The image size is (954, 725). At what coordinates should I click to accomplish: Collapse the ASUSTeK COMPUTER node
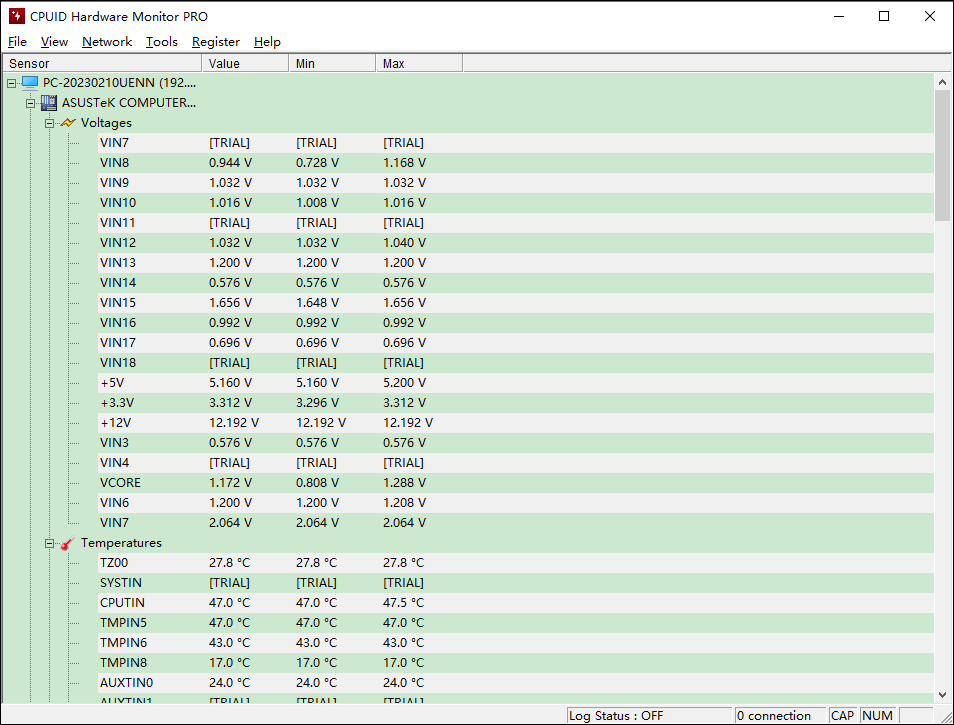click(30, 103)
